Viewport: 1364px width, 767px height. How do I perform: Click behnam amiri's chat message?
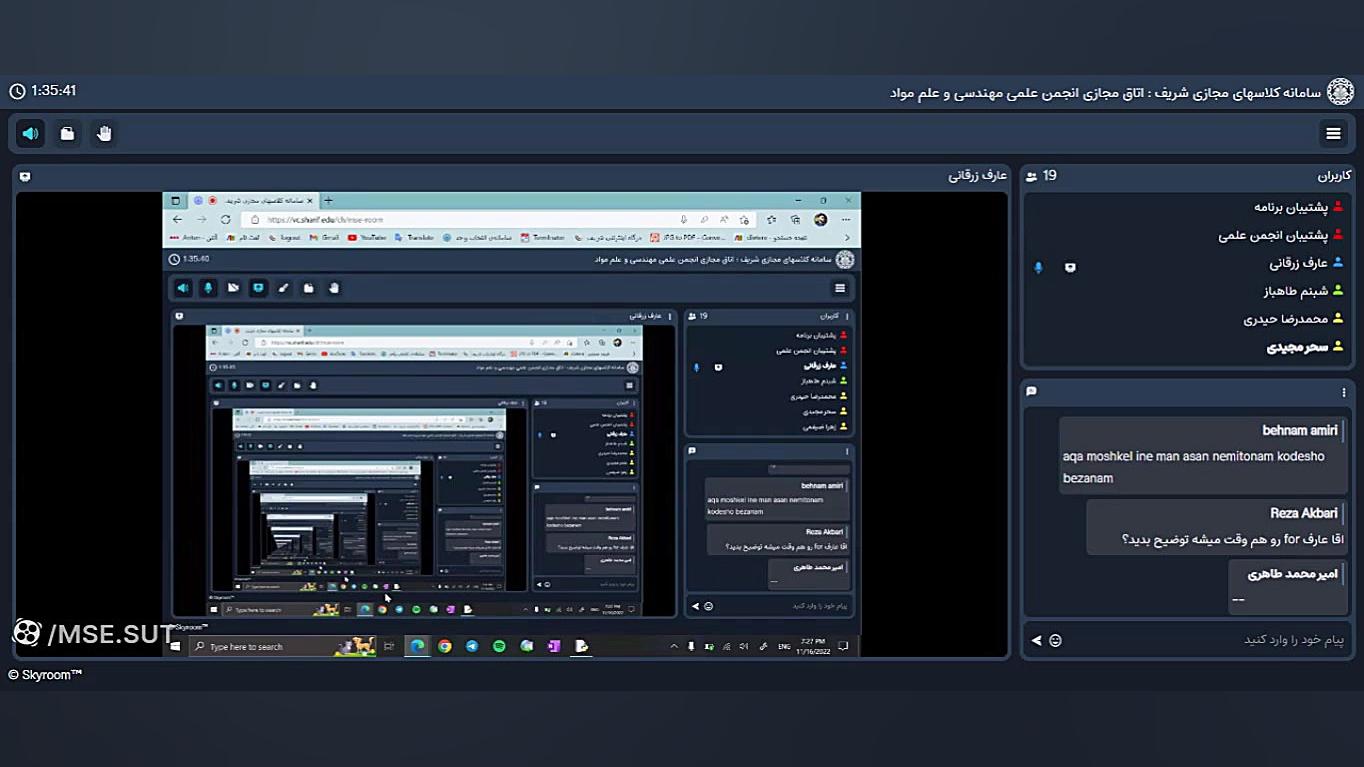coord(1201,454)
